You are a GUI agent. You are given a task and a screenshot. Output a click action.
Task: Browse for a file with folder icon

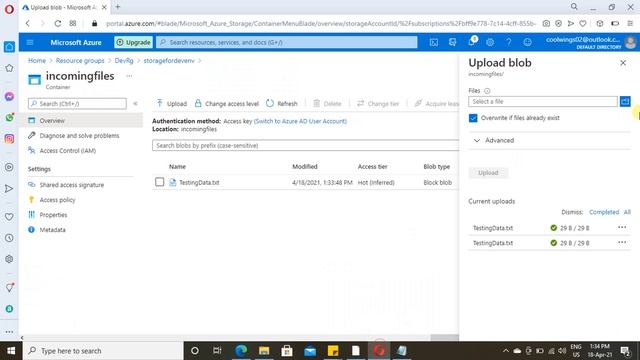coord(625,101)
